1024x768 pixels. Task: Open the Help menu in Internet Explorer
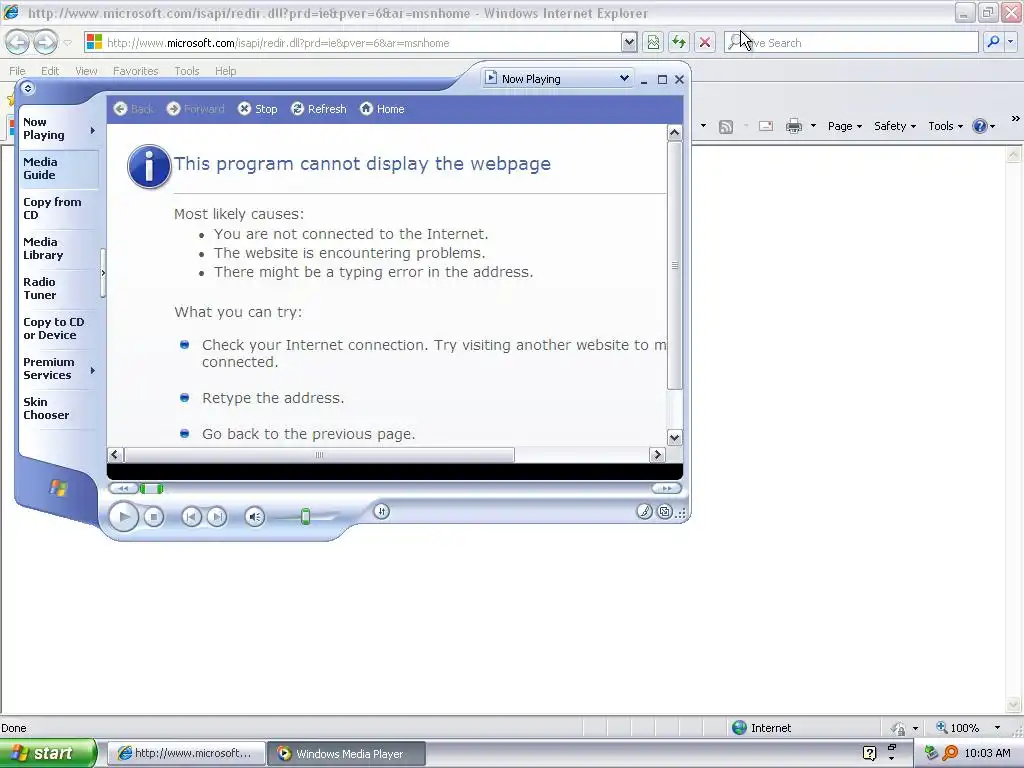[225, 71]
